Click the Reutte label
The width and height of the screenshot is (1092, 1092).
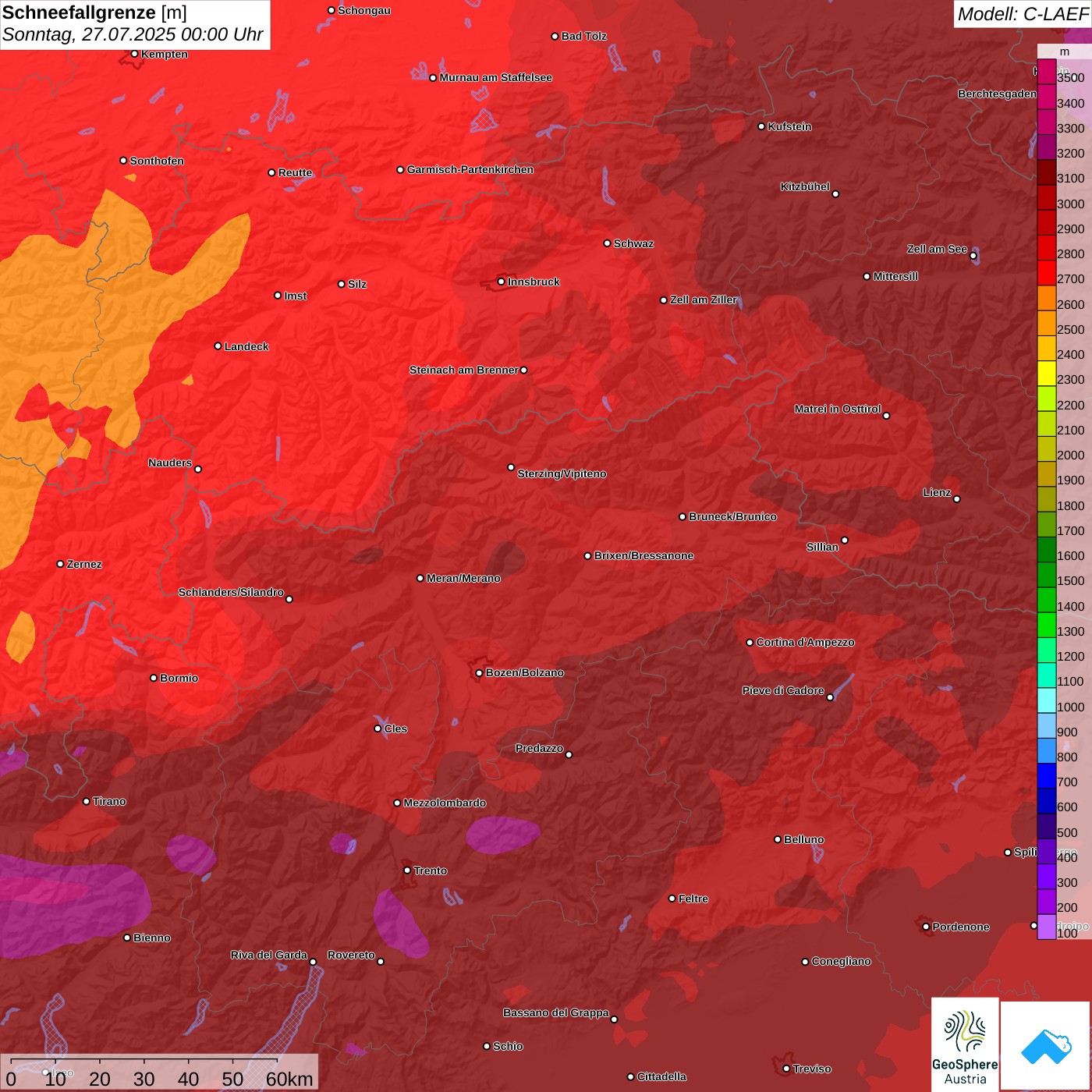coord(296,173)
